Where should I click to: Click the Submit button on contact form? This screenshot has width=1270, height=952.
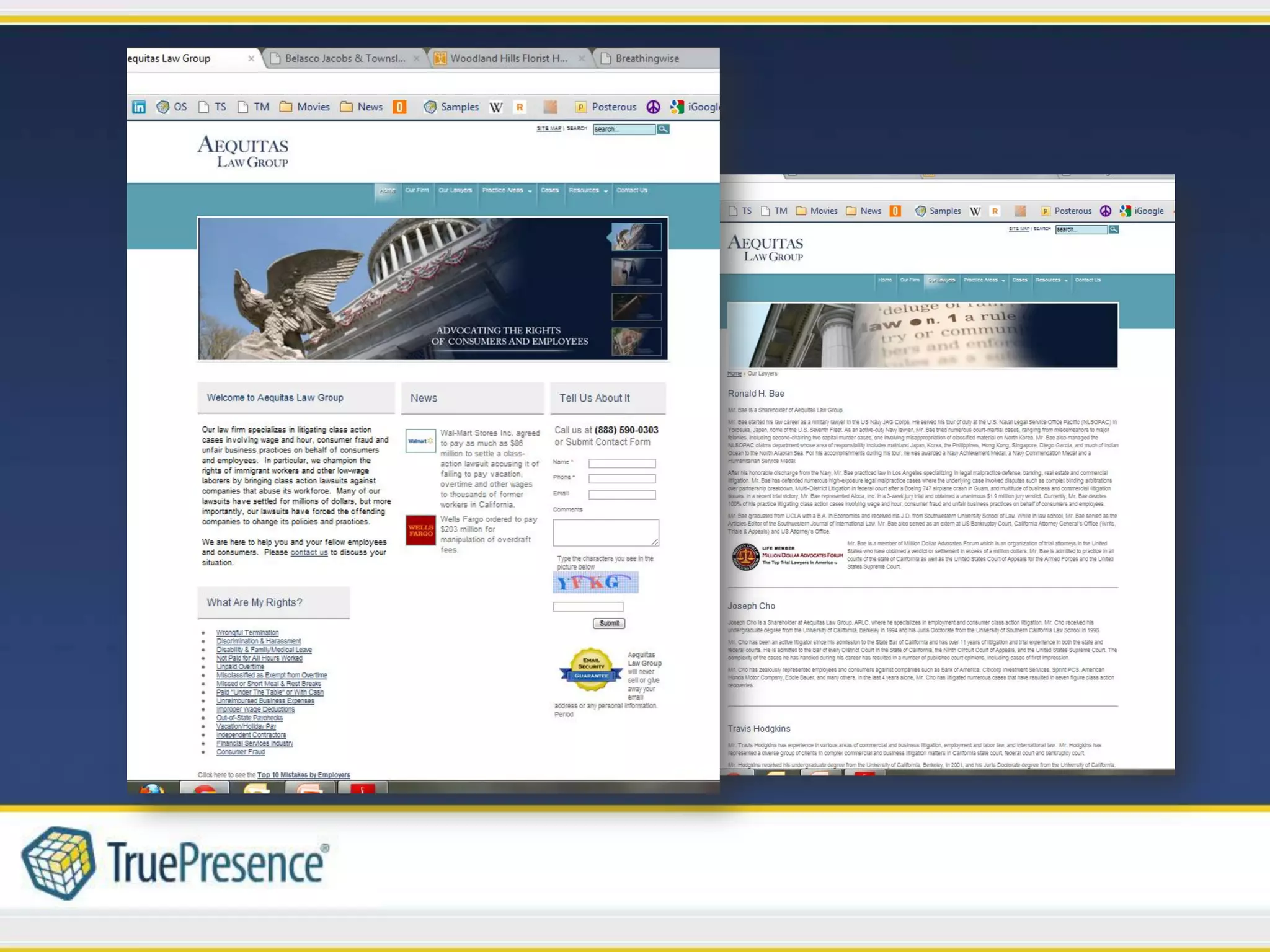click(608, 623)
